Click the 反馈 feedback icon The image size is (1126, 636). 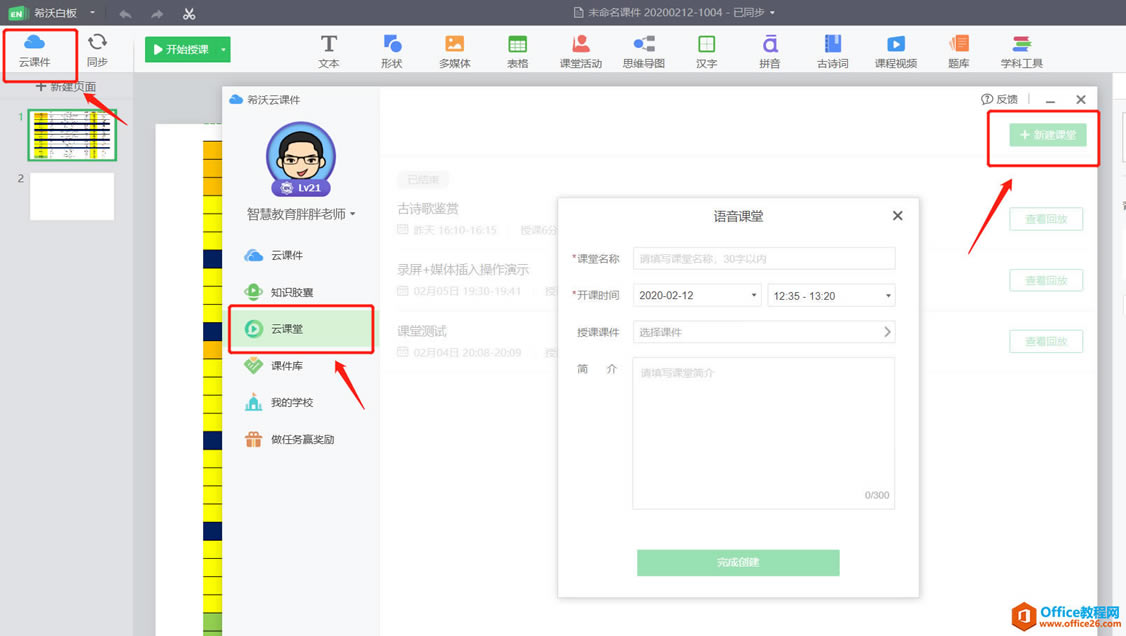pos(987,99)
